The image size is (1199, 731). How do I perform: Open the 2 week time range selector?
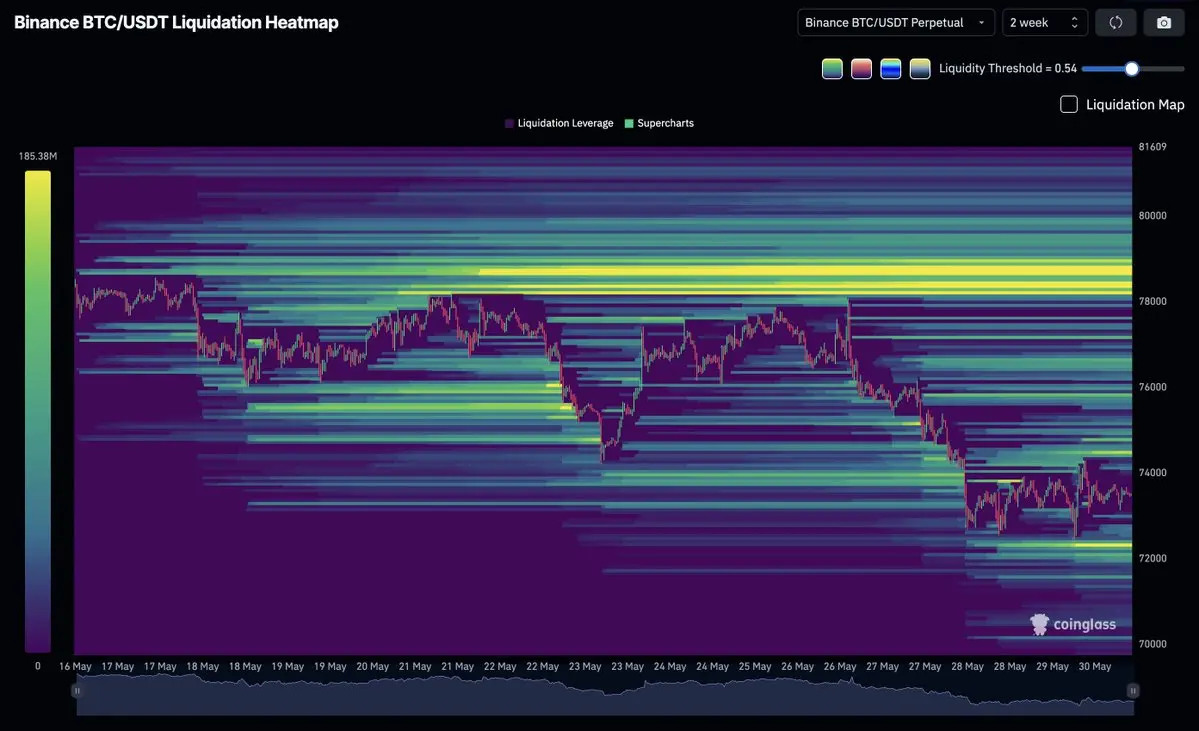click(1045, 23)
